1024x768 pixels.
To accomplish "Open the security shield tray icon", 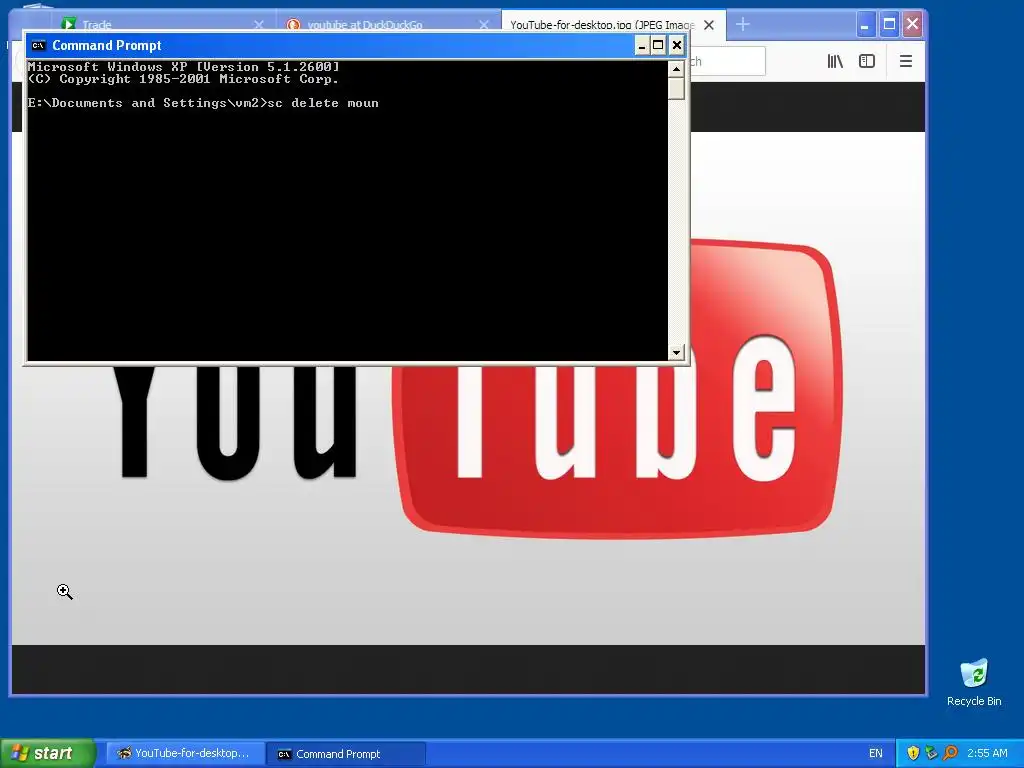I will [913, 754].
